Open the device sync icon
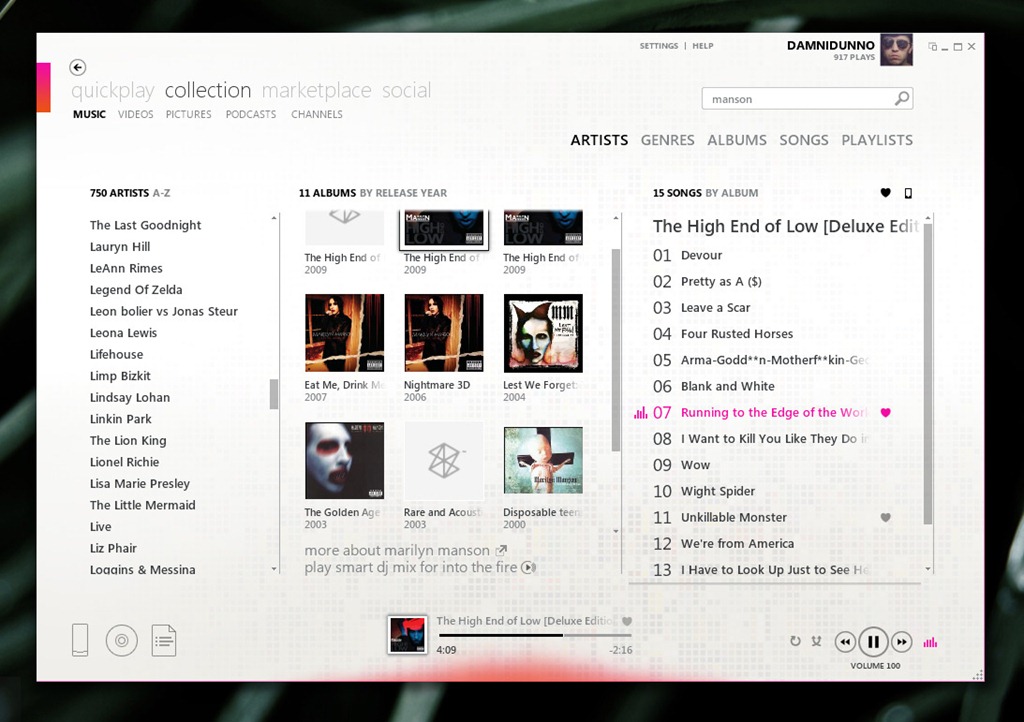Image resolution: width=1024 pixels, height=722 pixels. click(80, 640)
